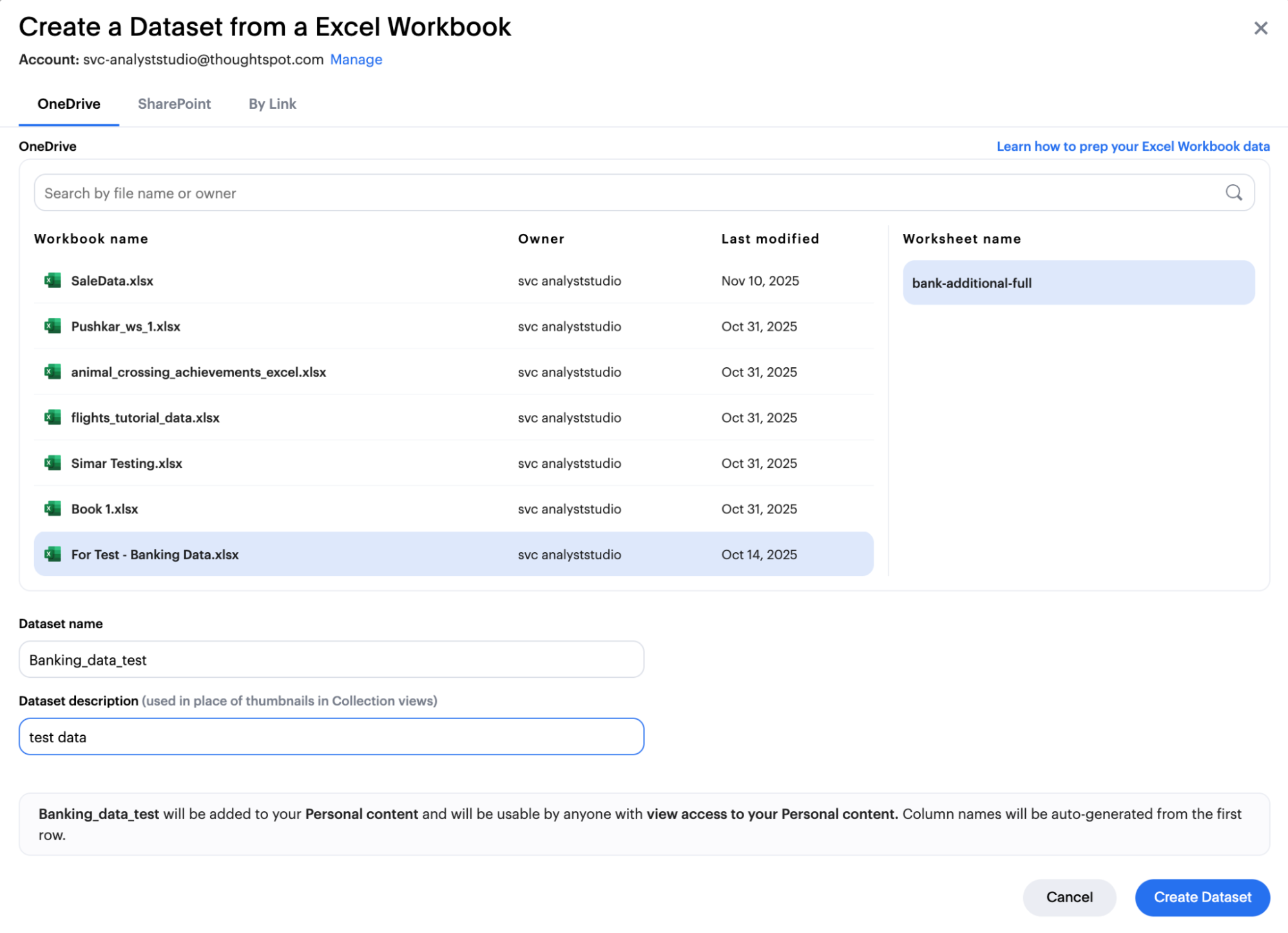Click the search magnifier icon in the search bar
Viewport: 1288px width, 933px height.
click(1234, 192)
